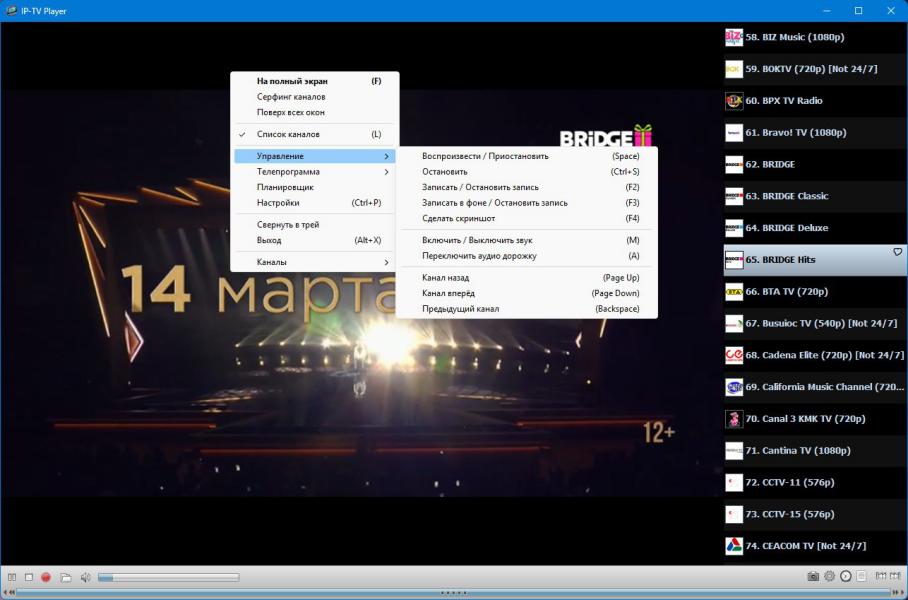This screenshot has width=908, height=600.
Task: Enable Поверх всех окон option
Action: click(x=291, y=112)
